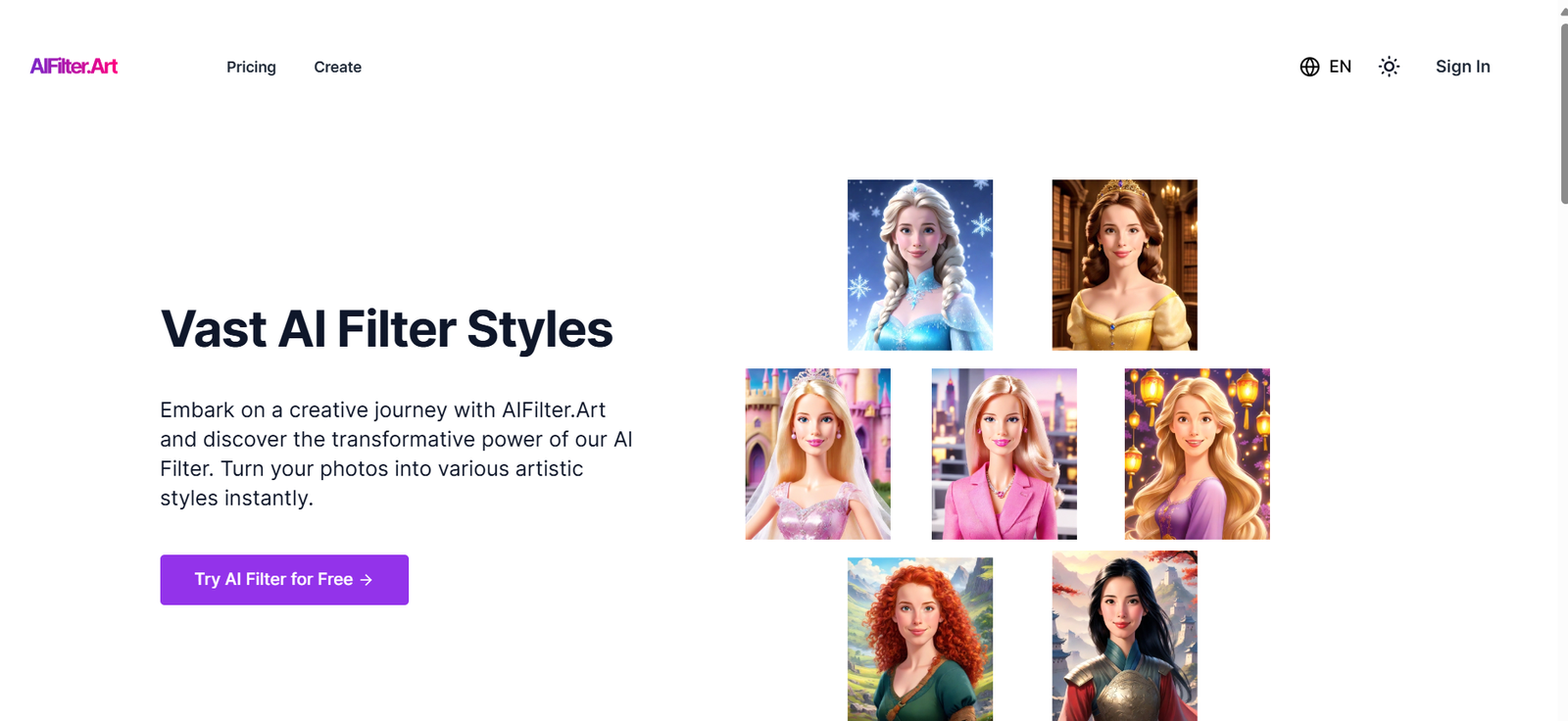The height and width of the screenshot is (721, 1568).
Task: Click the AIFilter.Art logo
Action: (73, 67)
